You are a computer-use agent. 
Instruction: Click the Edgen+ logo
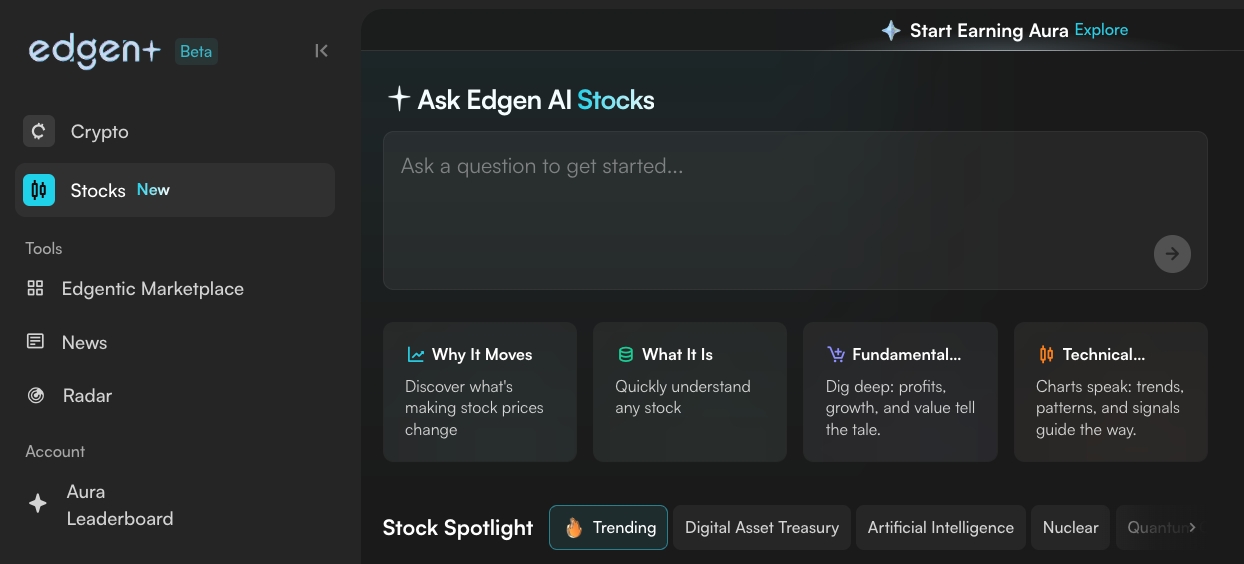pos(95,51)
